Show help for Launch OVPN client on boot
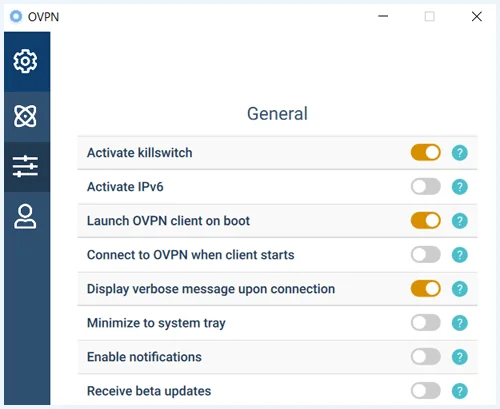This screenshot has height=409, width=500. pyautogui.click(x=460, y=221)
